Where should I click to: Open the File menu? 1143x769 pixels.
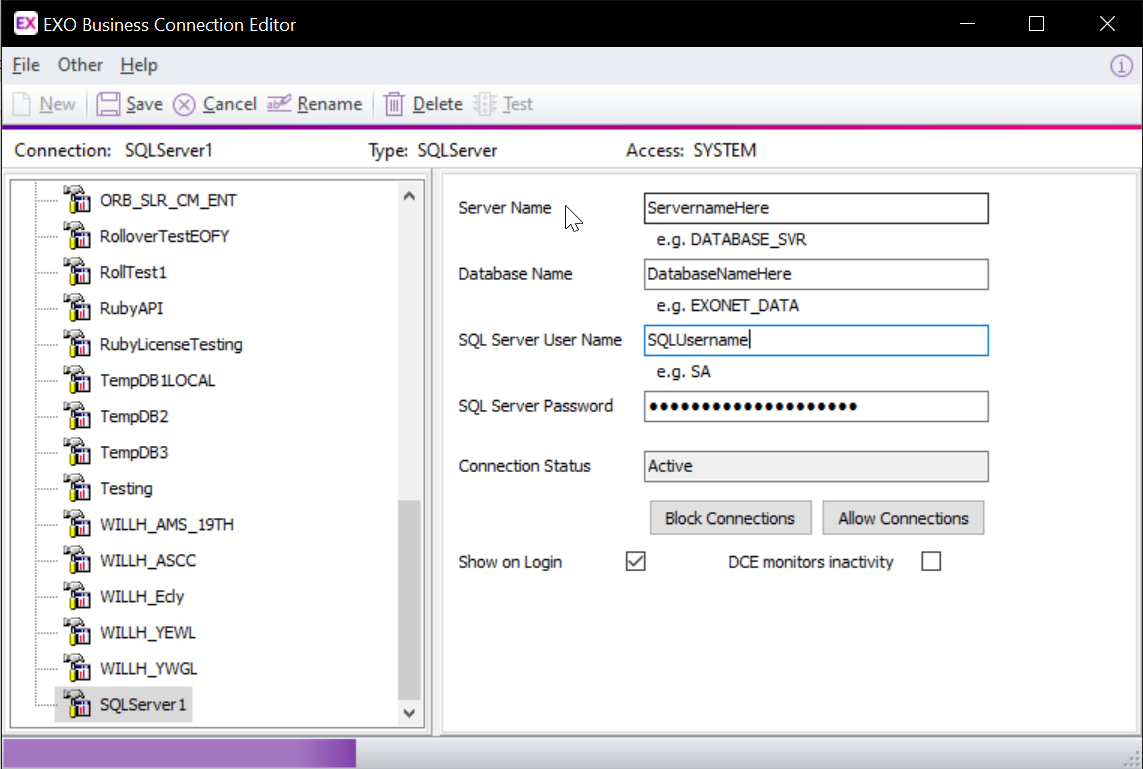tap(26, 65)
